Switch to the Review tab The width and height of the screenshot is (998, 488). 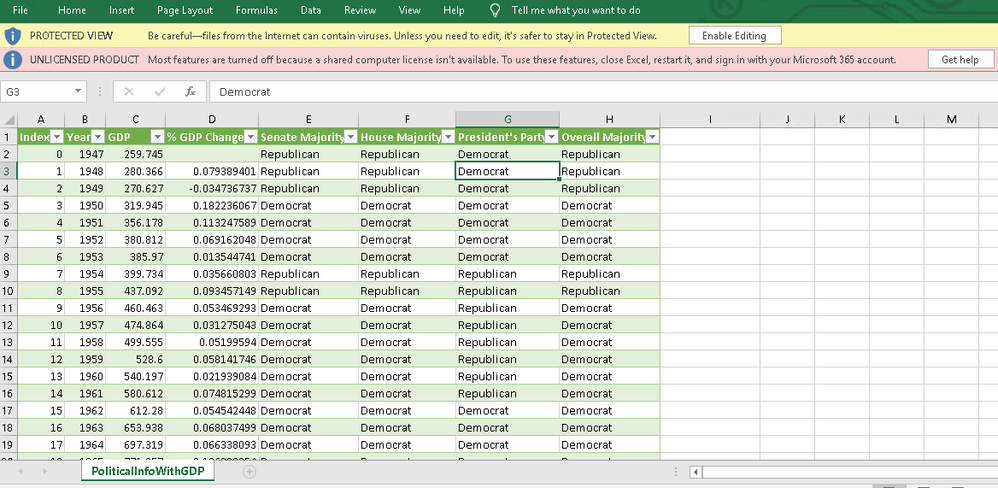360,10
